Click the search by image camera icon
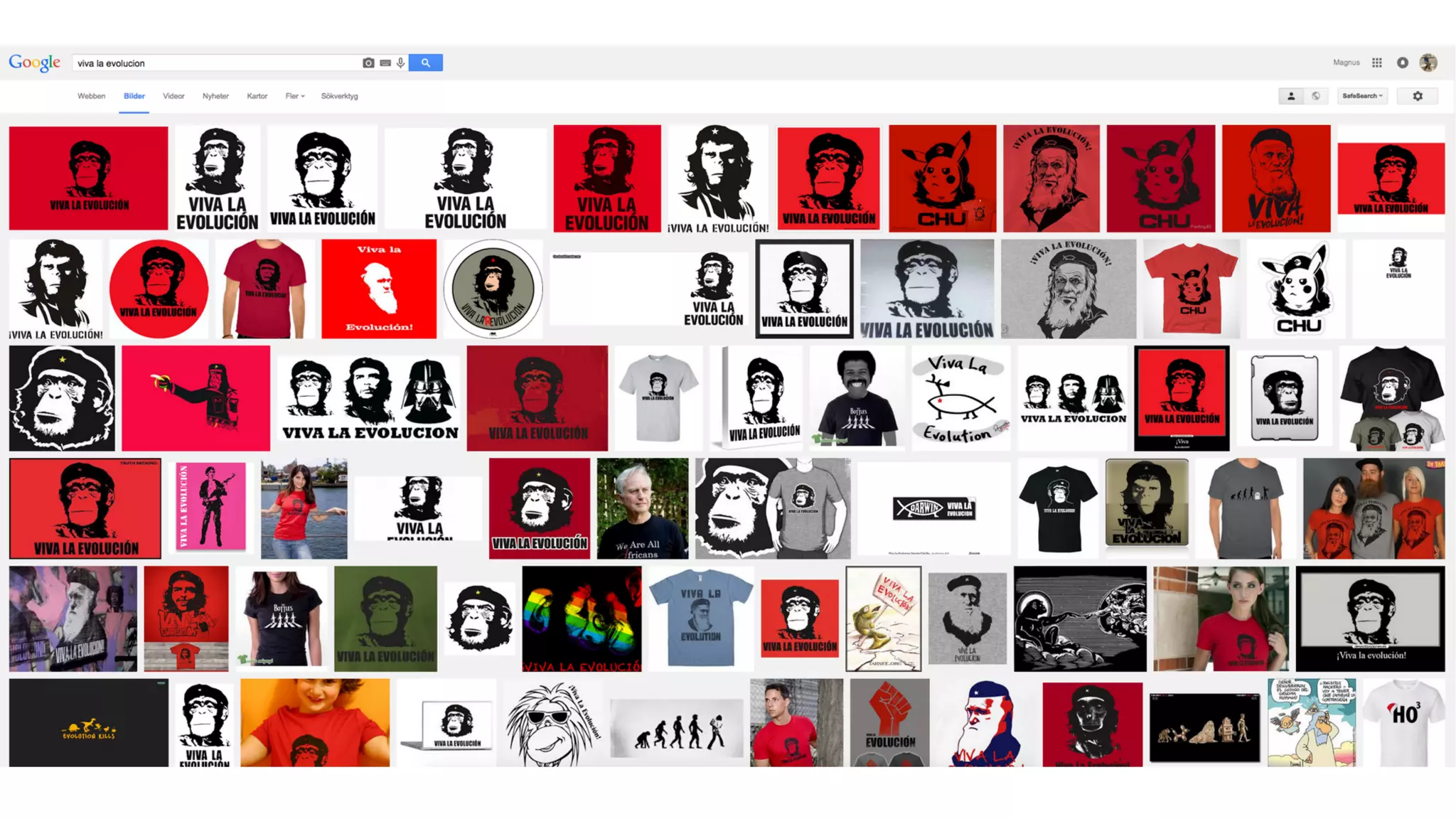 pos(368,63)
